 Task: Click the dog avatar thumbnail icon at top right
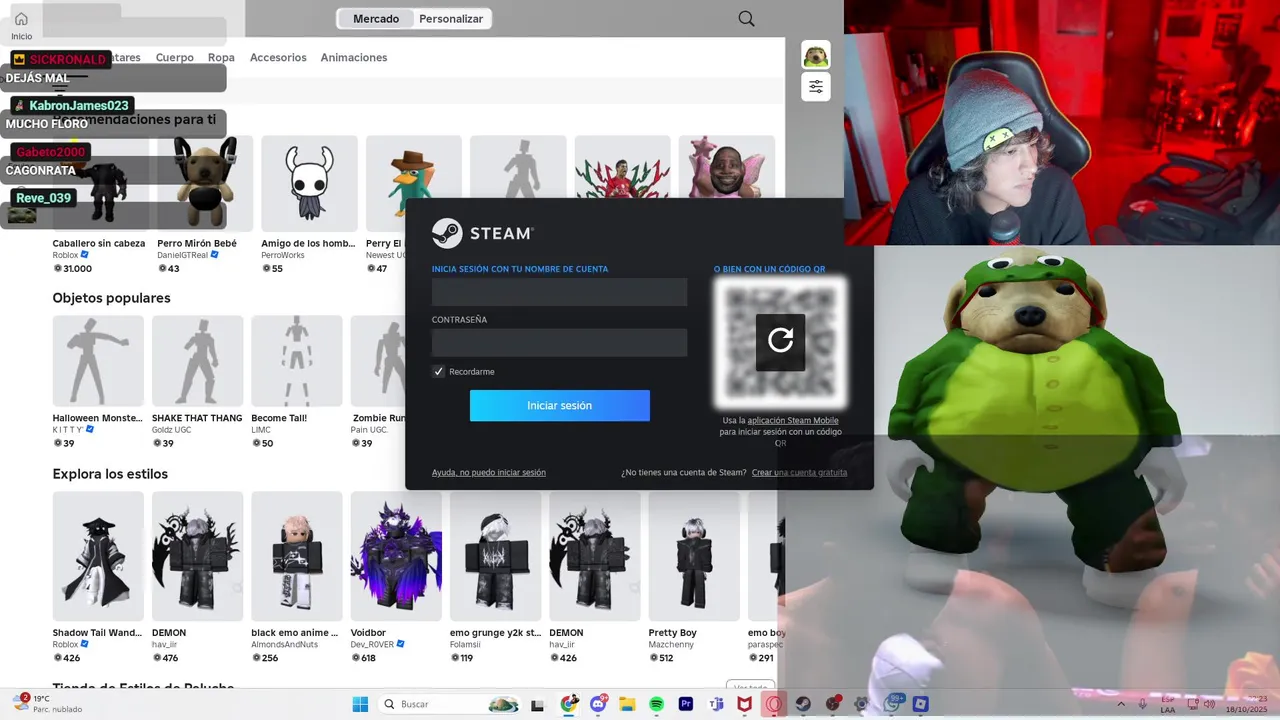pos(816,55)
